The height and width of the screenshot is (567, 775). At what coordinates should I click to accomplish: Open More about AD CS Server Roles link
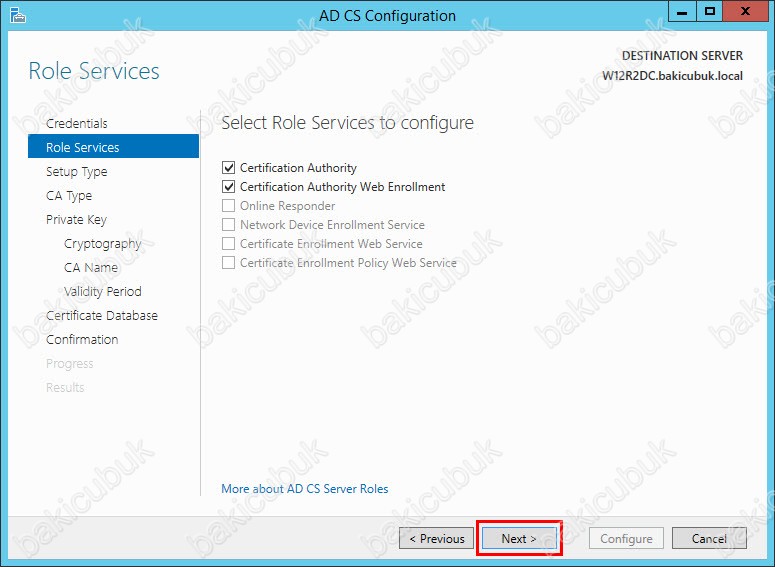click(304, 489)
